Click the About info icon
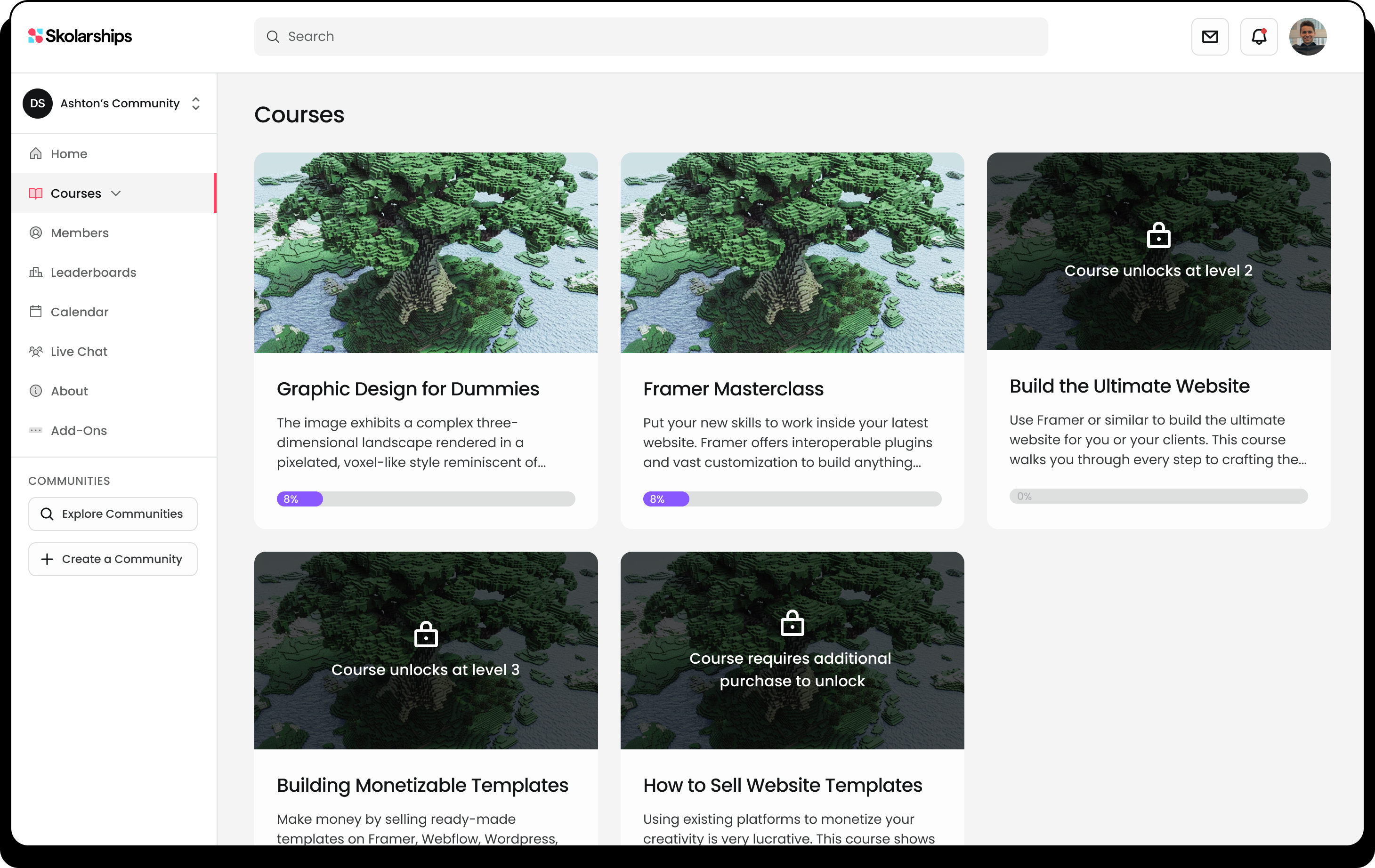Viewport: 1375px width, 868px height. coord(36,391)
